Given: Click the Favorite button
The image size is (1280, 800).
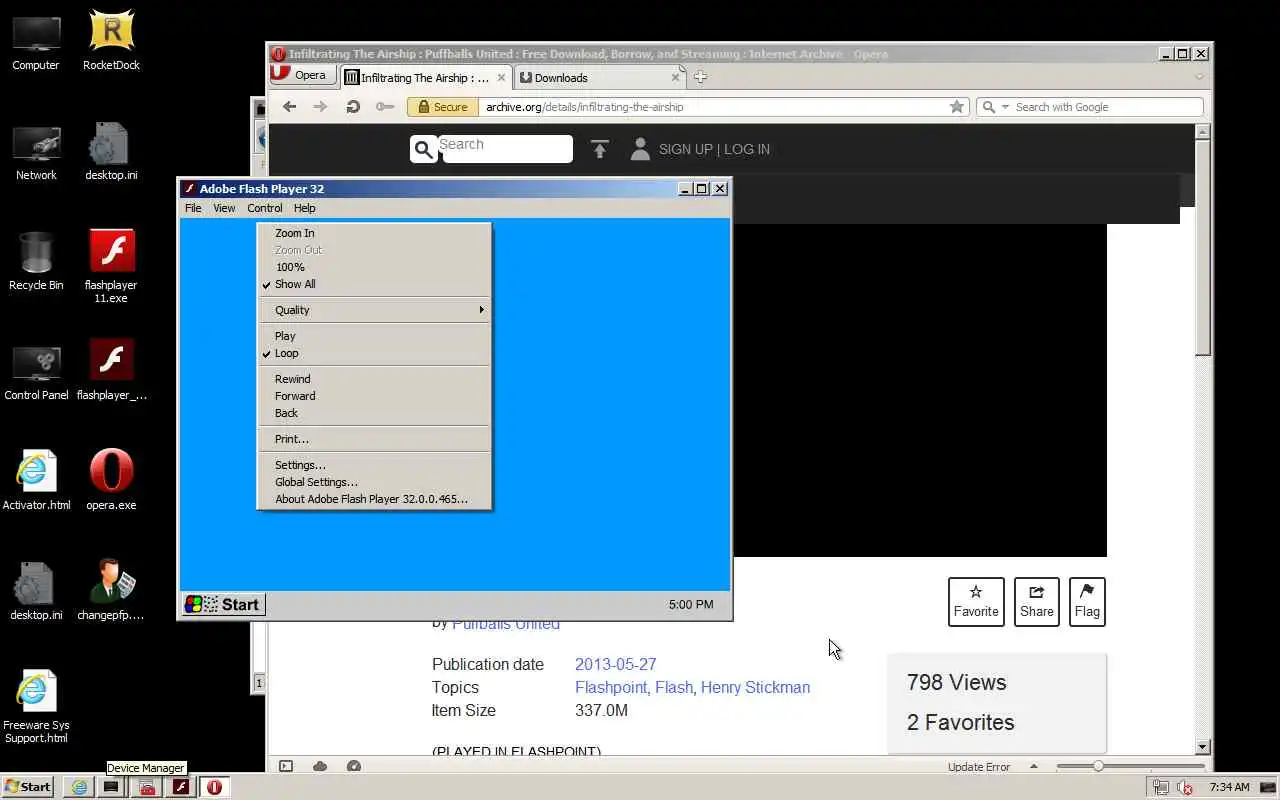Looking at the screenshot, I should [976, 602].
